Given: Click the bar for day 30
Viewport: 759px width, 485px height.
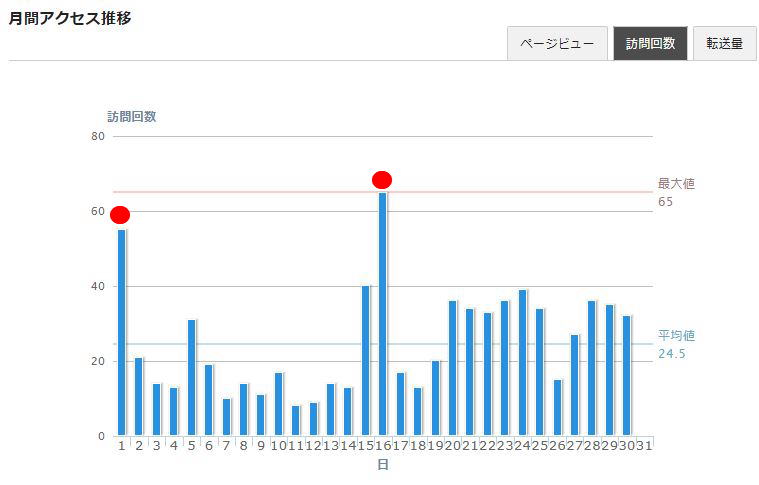Looking at the screenshot, I should click(626, 376).
